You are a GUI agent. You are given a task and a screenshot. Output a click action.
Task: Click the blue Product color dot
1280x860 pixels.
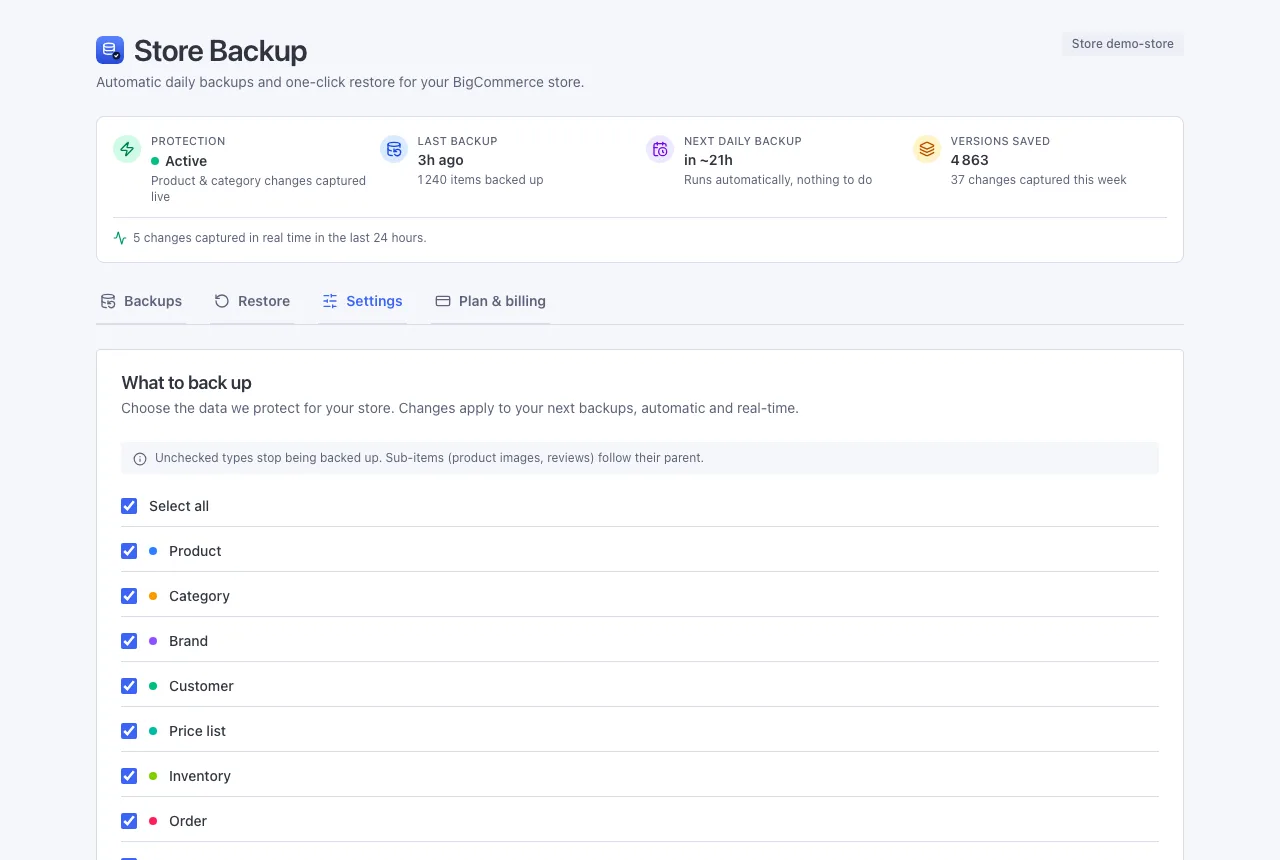coord(153,551)
